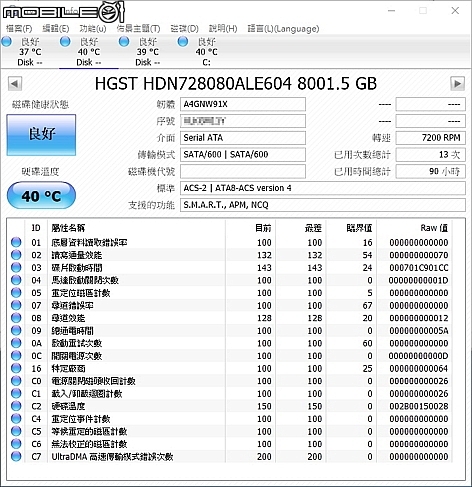Open the 編輯(E) edit menu

click(56, 29)
